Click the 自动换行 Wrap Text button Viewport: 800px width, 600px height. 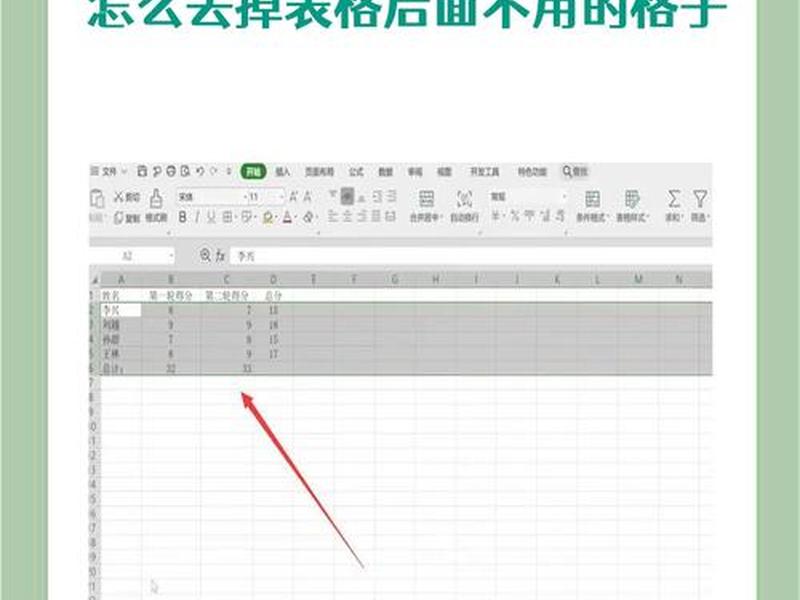464,207
